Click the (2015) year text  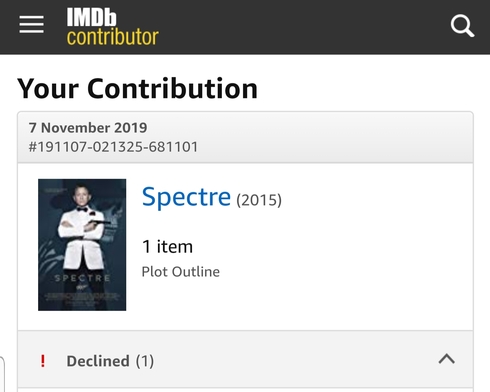click(259, 200)
